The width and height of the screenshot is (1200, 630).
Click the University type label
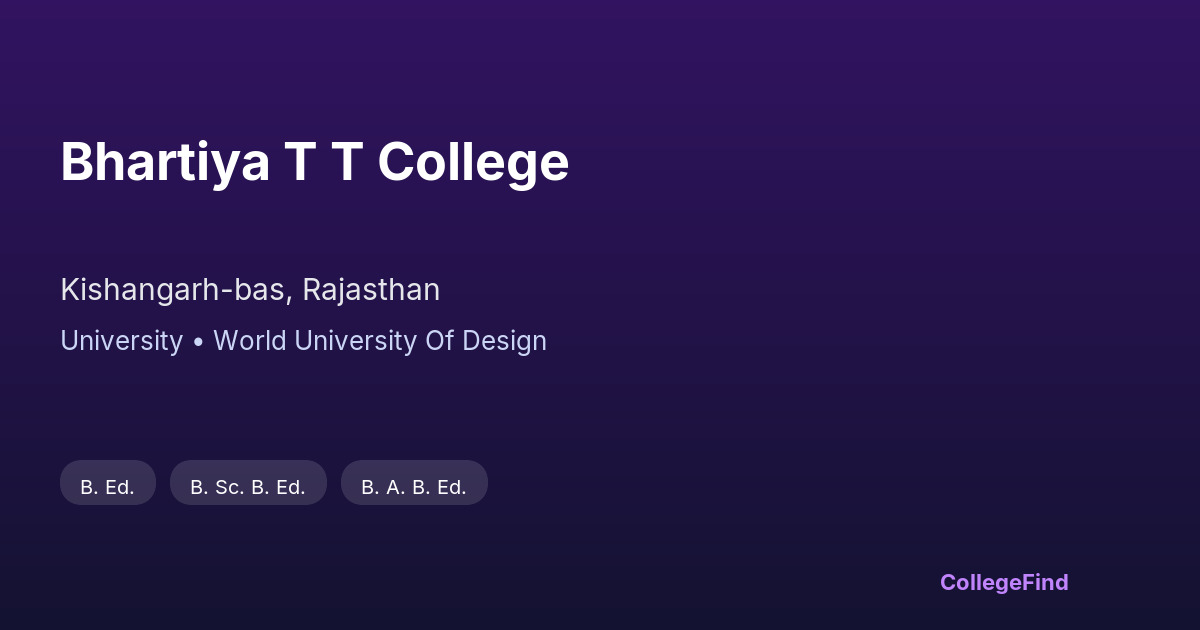tap(121, 341)
